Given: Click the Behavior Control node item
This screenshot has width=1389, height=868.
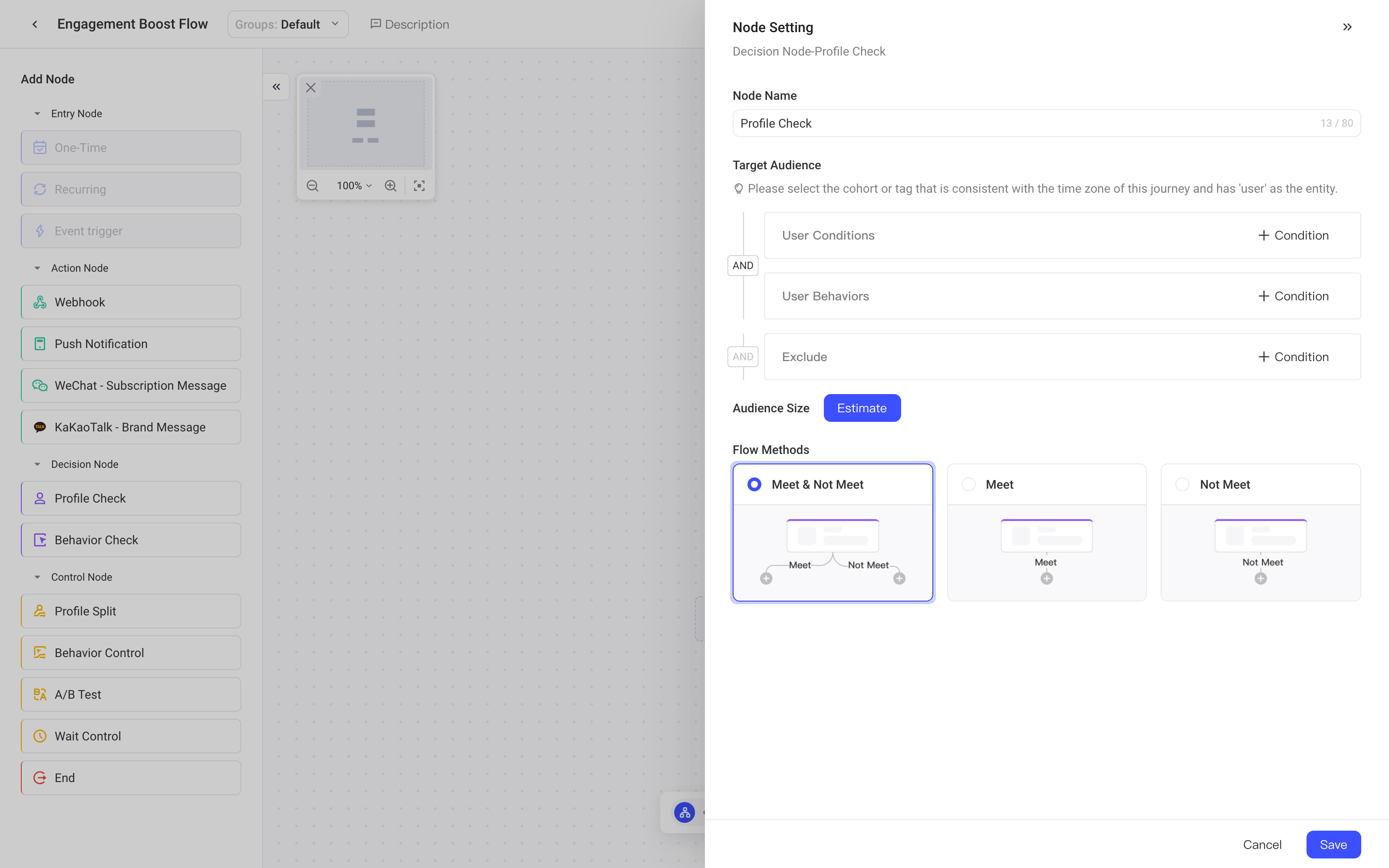Looking at the screenshot, I should pos(131,653).
